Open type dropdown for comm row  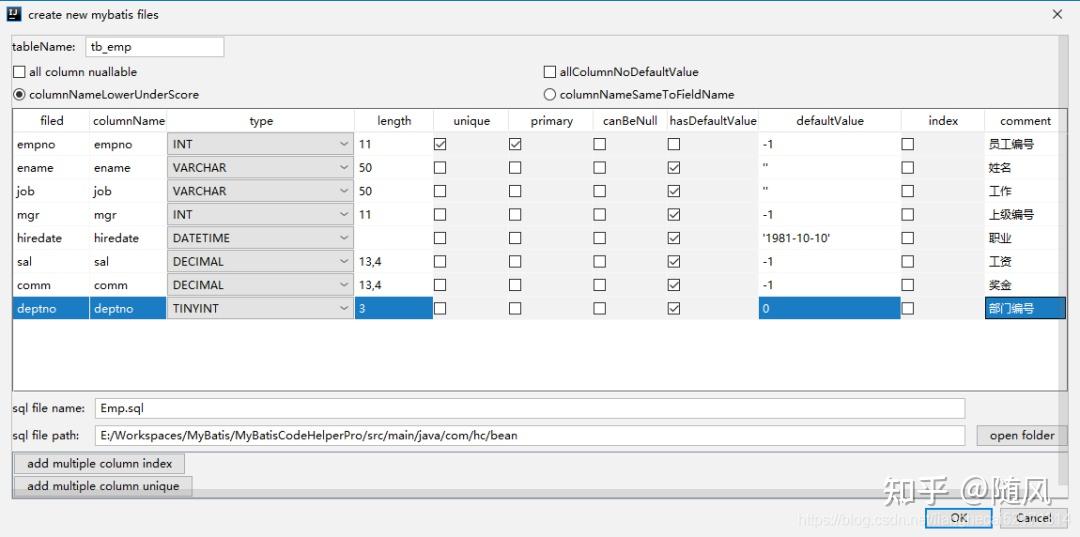click(260, 284)
